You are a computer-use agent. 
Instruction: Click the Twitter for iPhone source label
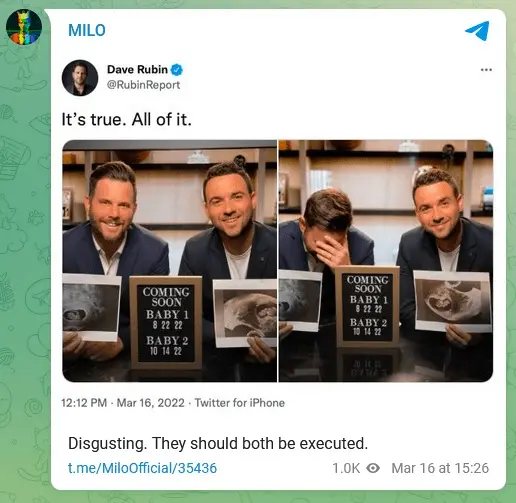[240, 403]
